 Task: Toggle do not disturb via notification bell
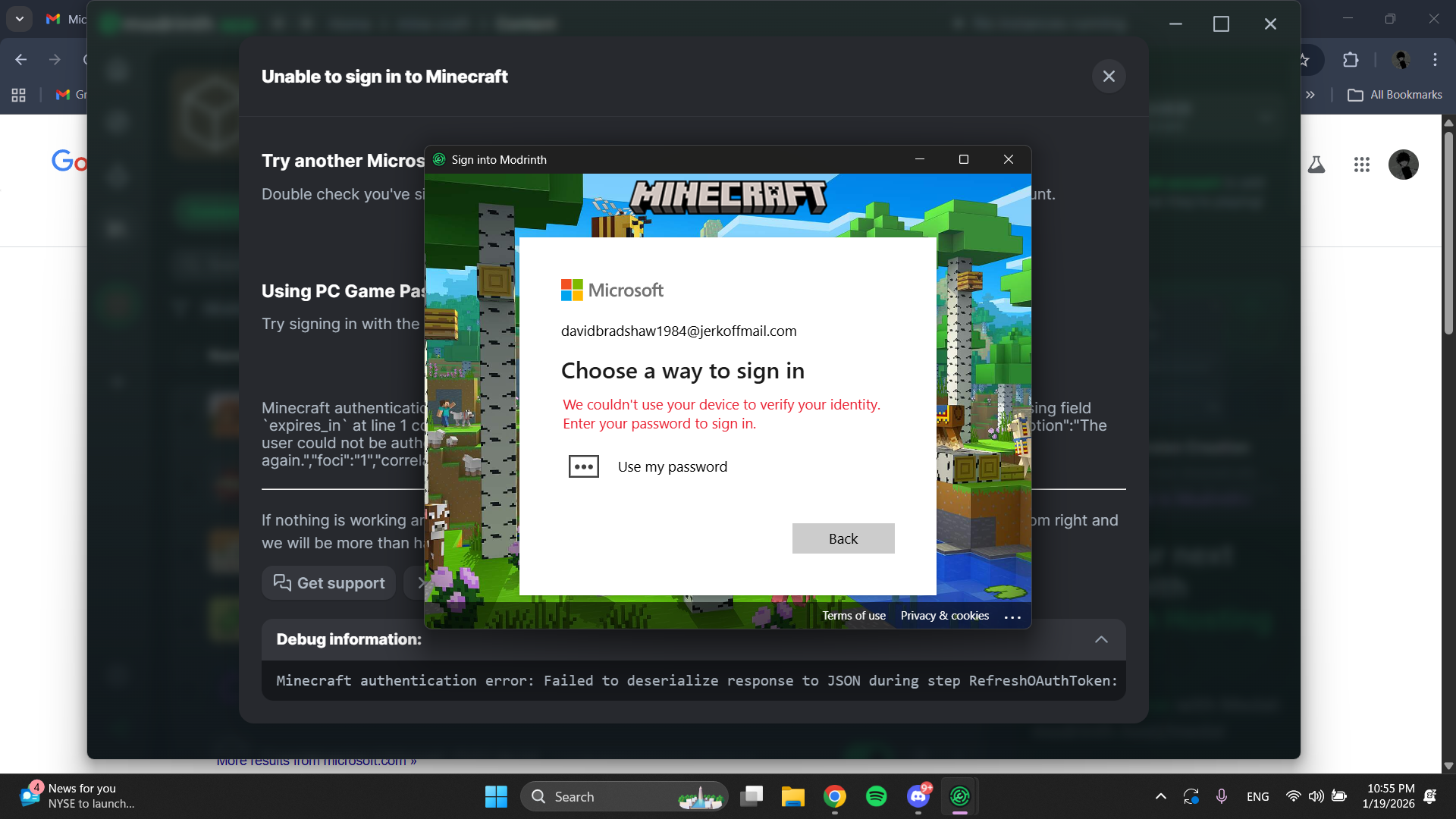1430,796
